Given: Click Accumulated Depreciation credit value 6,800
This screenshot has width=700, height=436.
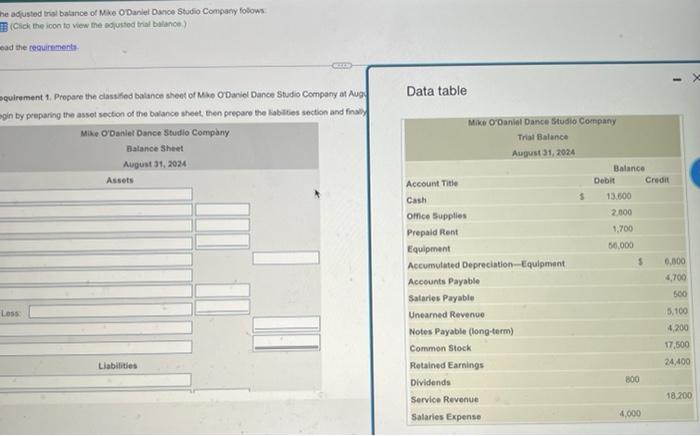Looking at the screenshot, I should coord(675,261).
